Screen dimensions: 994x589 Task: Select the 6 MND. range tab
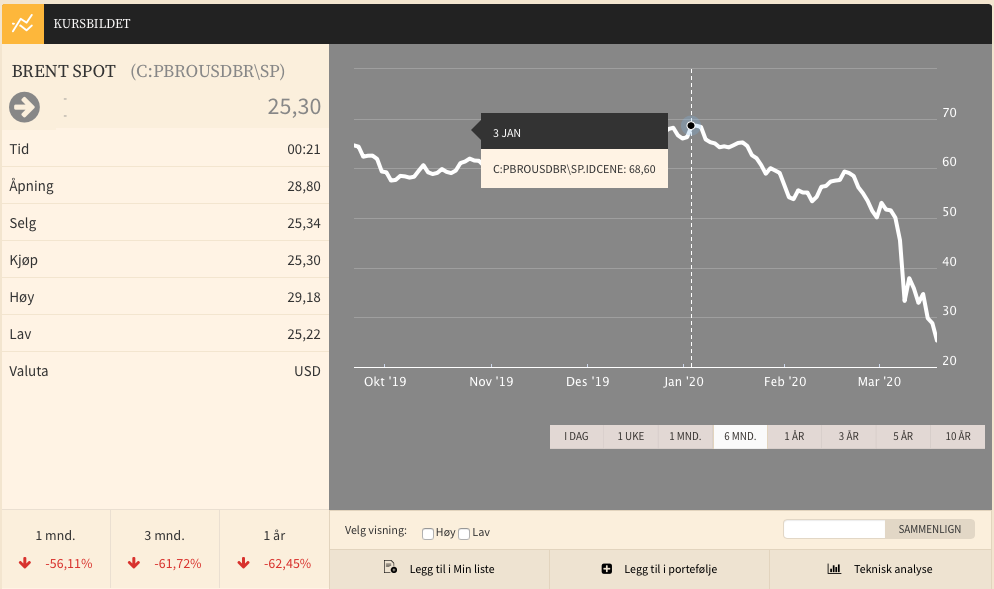click(x=740, y=437)
